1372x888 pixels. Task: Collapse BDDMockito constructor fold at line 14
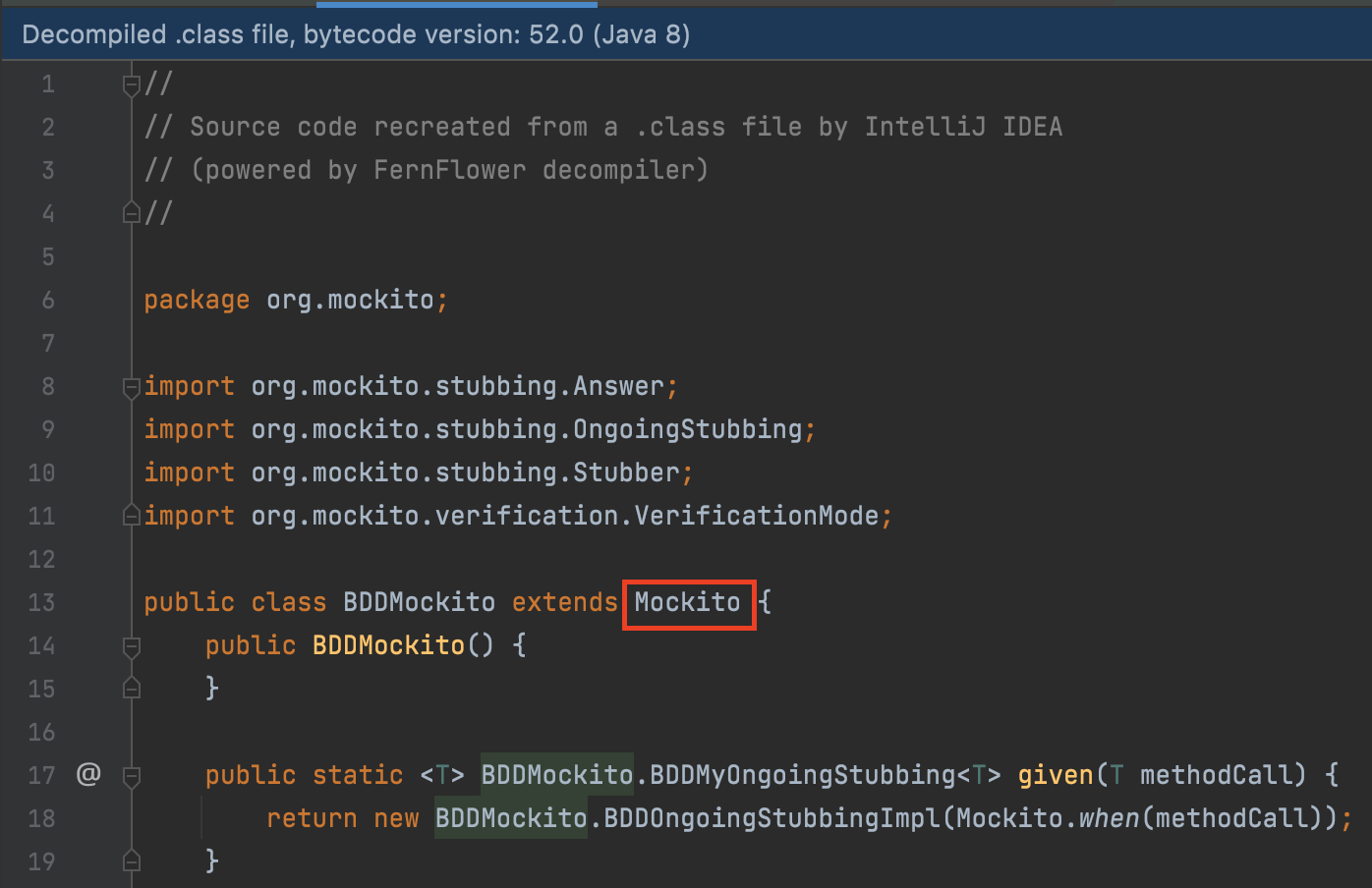[132, 646]
